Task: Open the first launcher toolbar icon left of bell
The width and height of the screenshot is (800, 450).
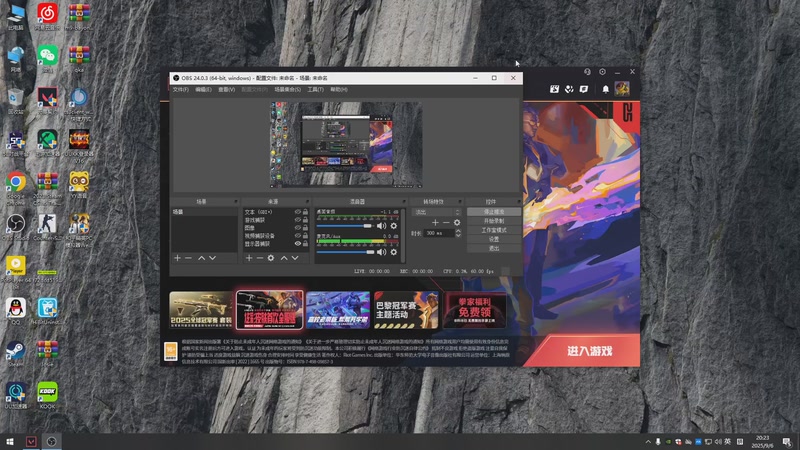Action: [x=555, y=89]
